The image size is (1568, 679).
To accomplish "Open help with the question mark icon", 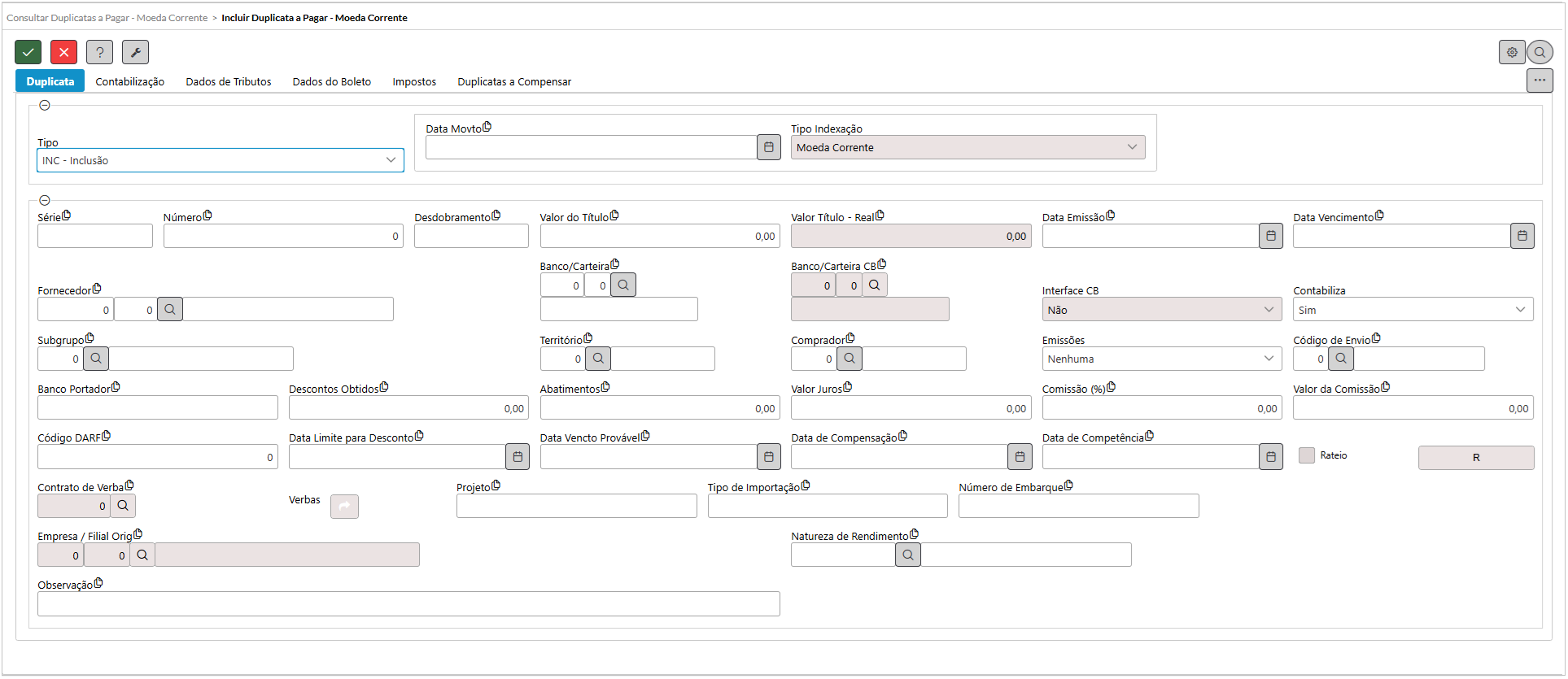I will [99, 52].
